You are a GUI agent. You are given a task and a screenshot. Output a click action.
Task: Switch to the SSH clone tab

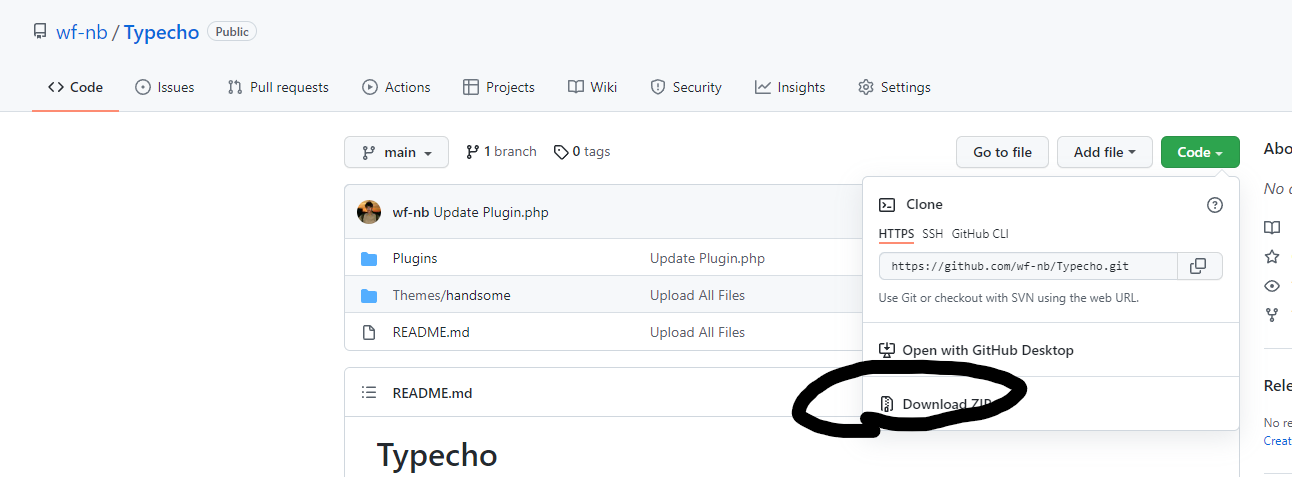(x=932, y=234)
